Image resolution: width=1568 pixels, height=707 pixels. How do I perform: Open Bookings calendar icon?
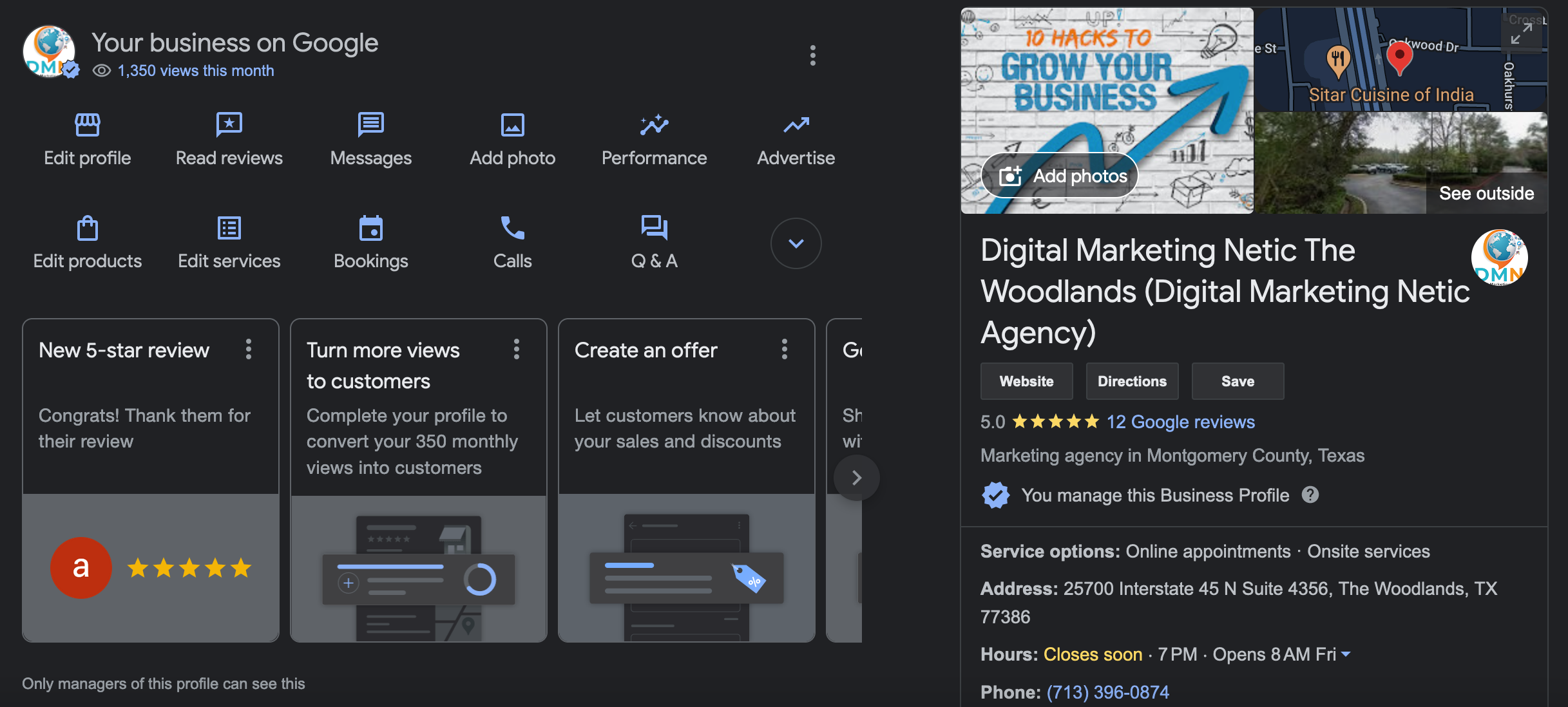371,228
